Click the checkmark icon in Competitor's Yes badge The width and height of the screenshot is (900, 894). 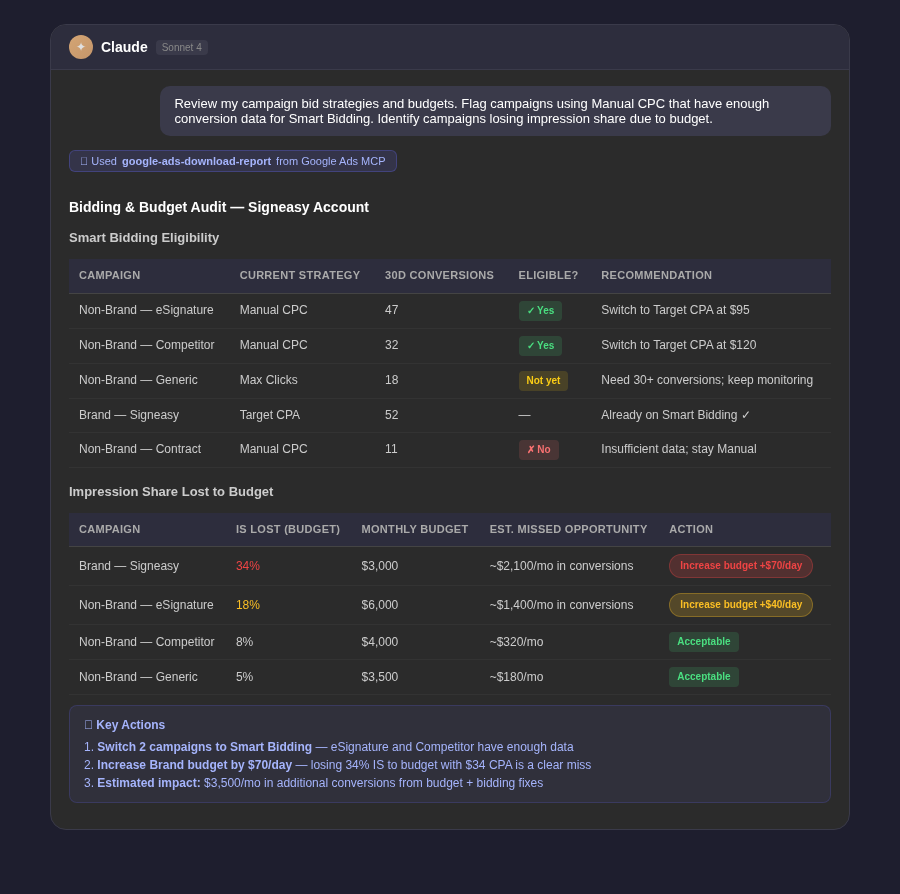(x=531, y=345)
